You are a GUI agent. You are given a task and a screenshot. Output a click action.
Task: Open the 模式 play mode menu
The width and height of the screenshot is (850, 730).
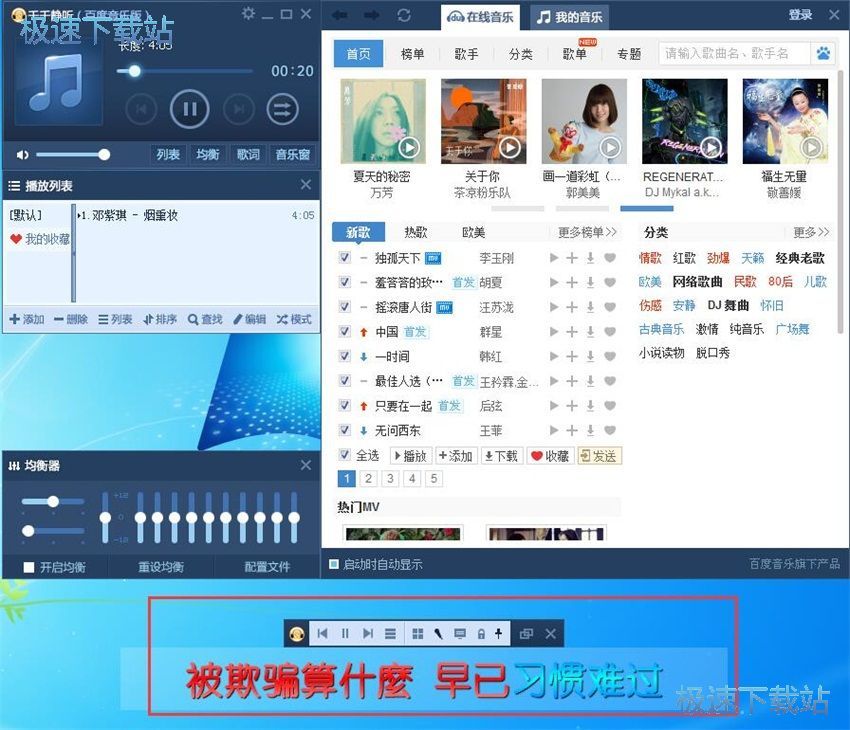pyautogui.click(x=294, y=319)
